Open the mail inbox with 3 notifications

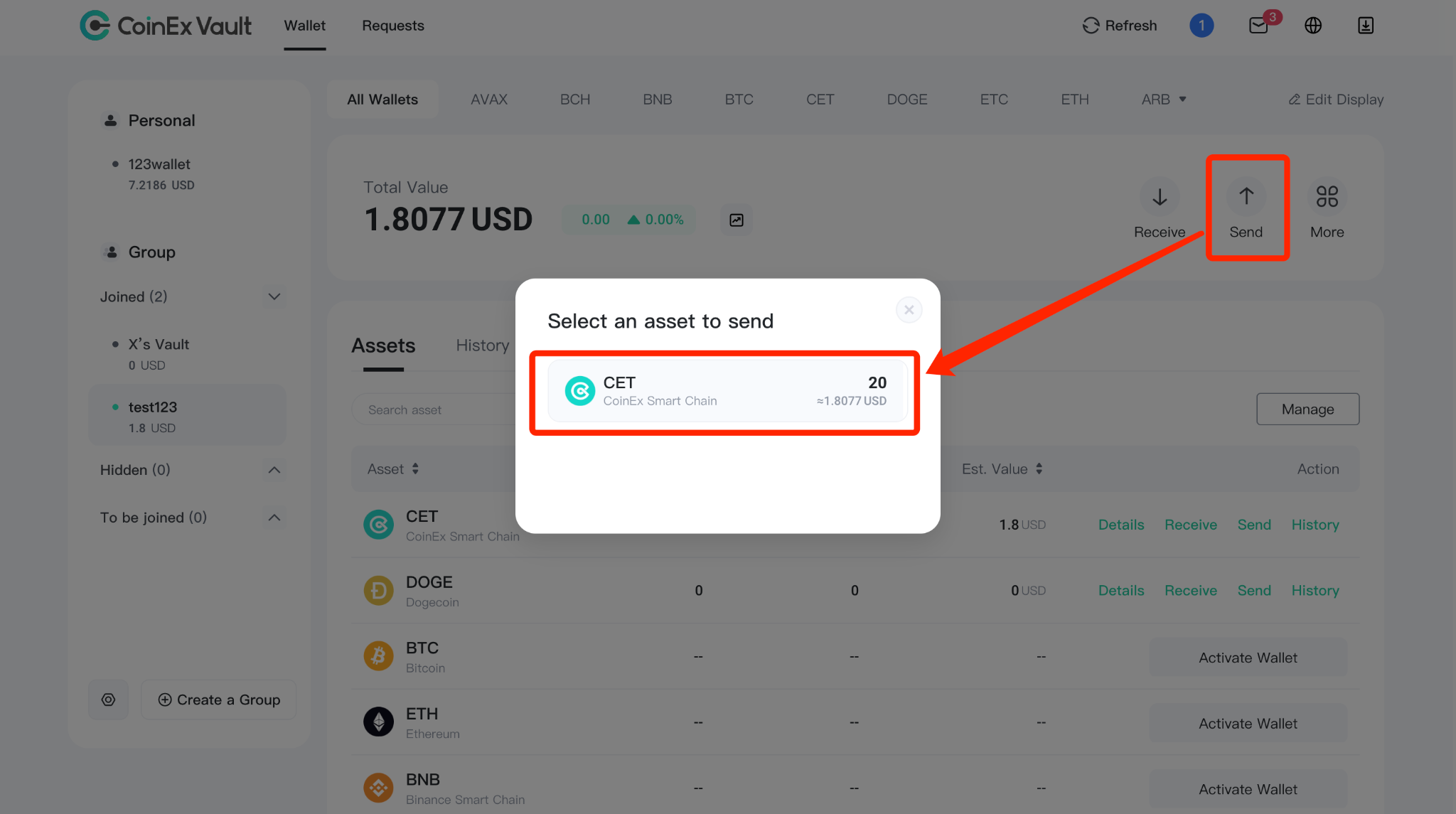point(1259,26)
